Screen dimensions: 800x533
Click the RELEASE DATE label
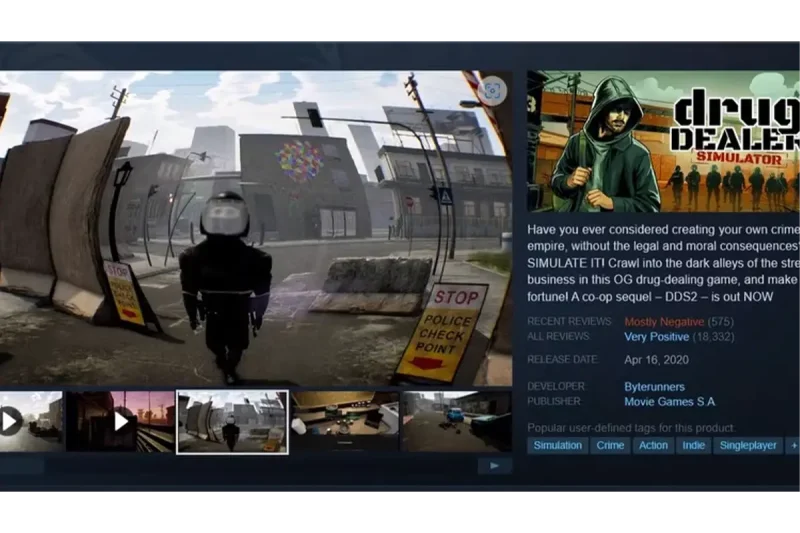562,360
